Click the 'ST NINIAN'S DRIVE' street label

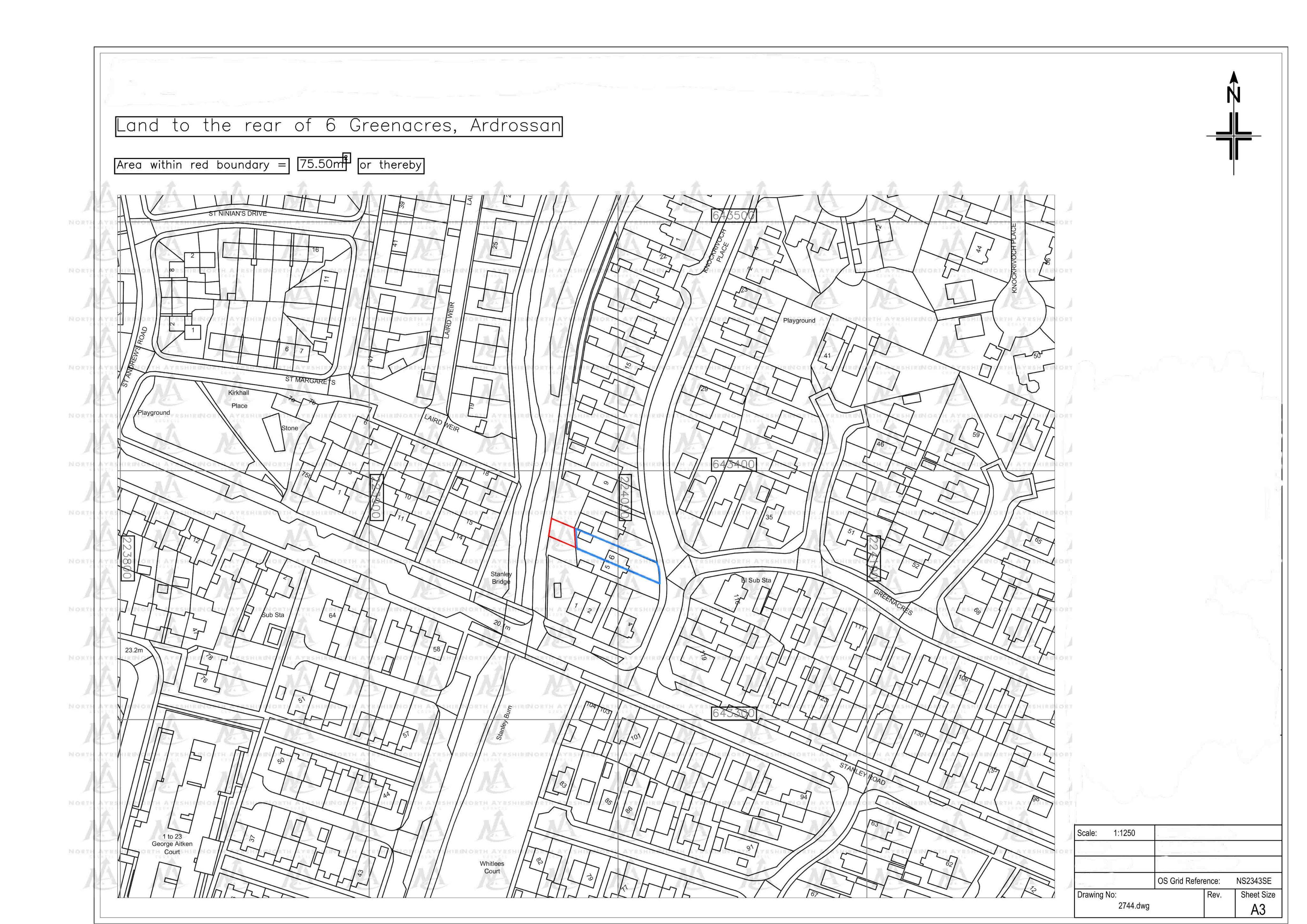point(237,213)
